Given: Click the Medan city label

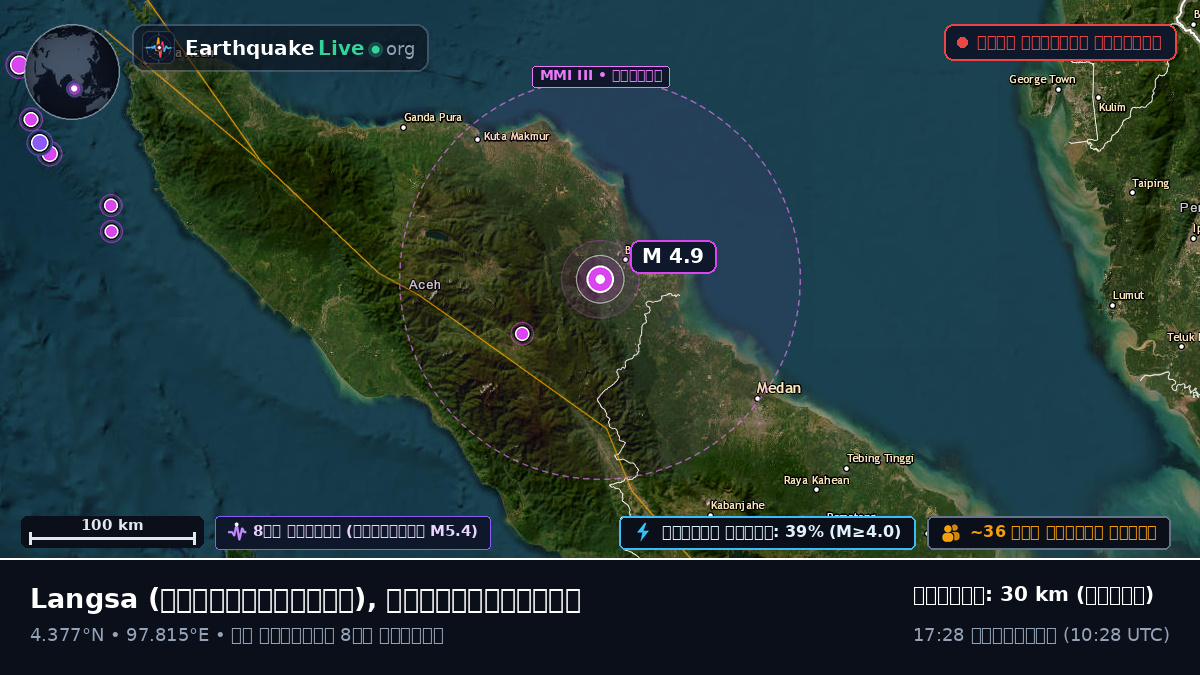Looking at the screenshot, I should [x=778, y=388].
